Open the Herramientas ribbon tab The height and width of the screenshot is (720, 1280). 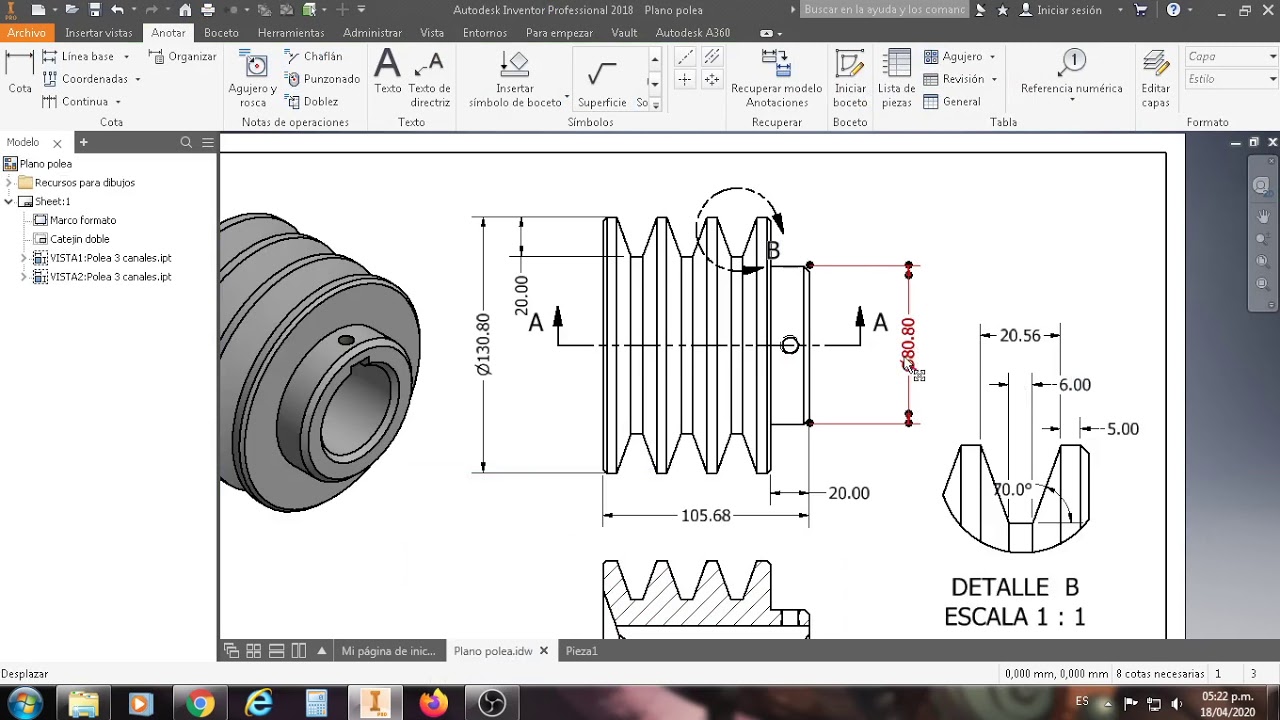click(x=291, y=33)
